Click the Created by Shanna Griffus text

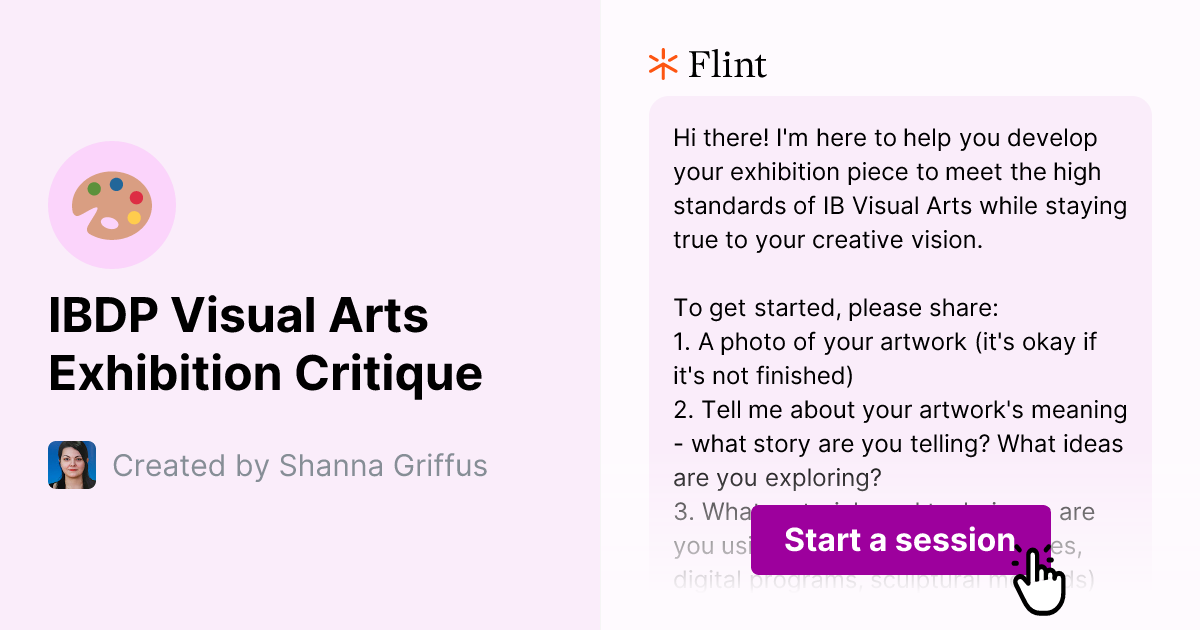tap(300, 465)
